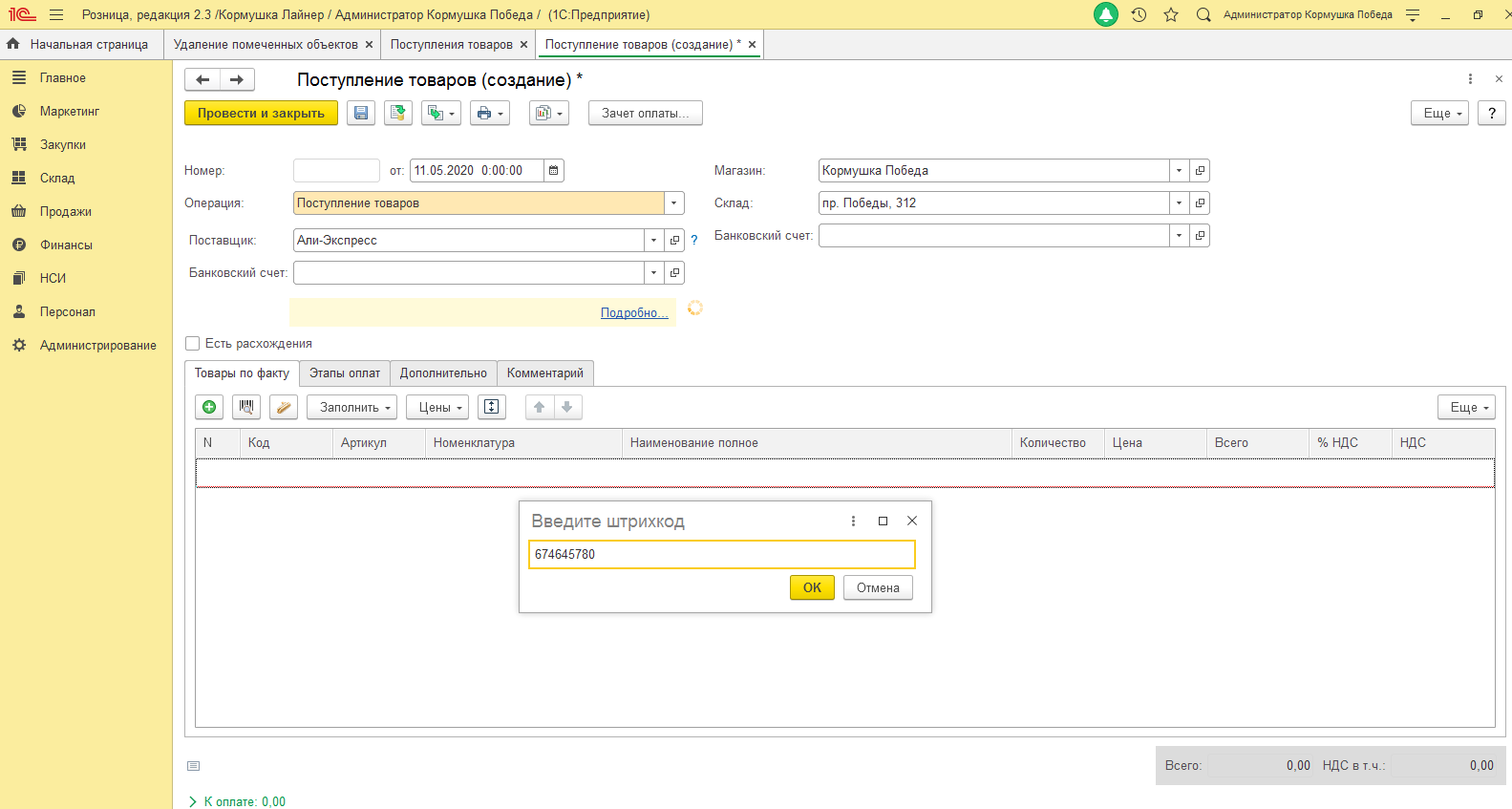Expand the 'Операция' dropdown list
1512x809 pixels.
pyautogui.click(x=674, y=203)
